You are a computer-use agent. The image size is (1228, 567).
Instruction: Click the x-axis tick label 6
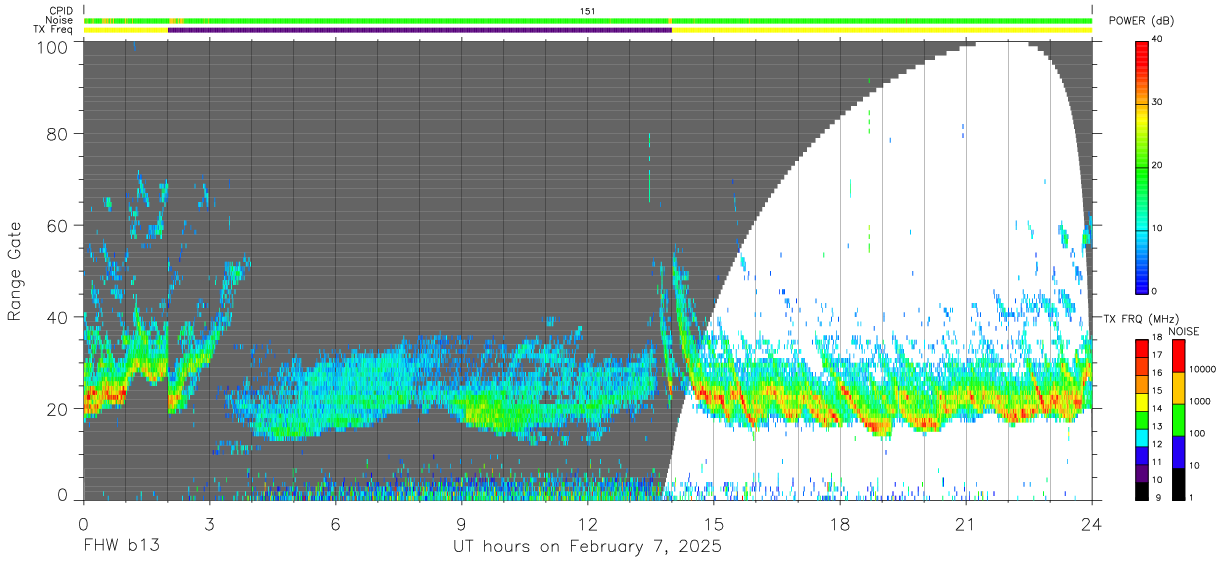(335, 523)
